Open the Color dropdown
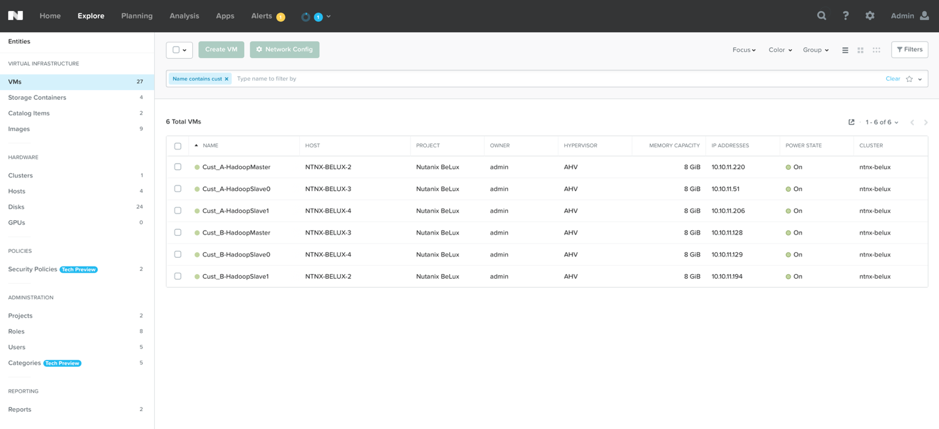This screenshot has width=939, height=429. (780, 50)
